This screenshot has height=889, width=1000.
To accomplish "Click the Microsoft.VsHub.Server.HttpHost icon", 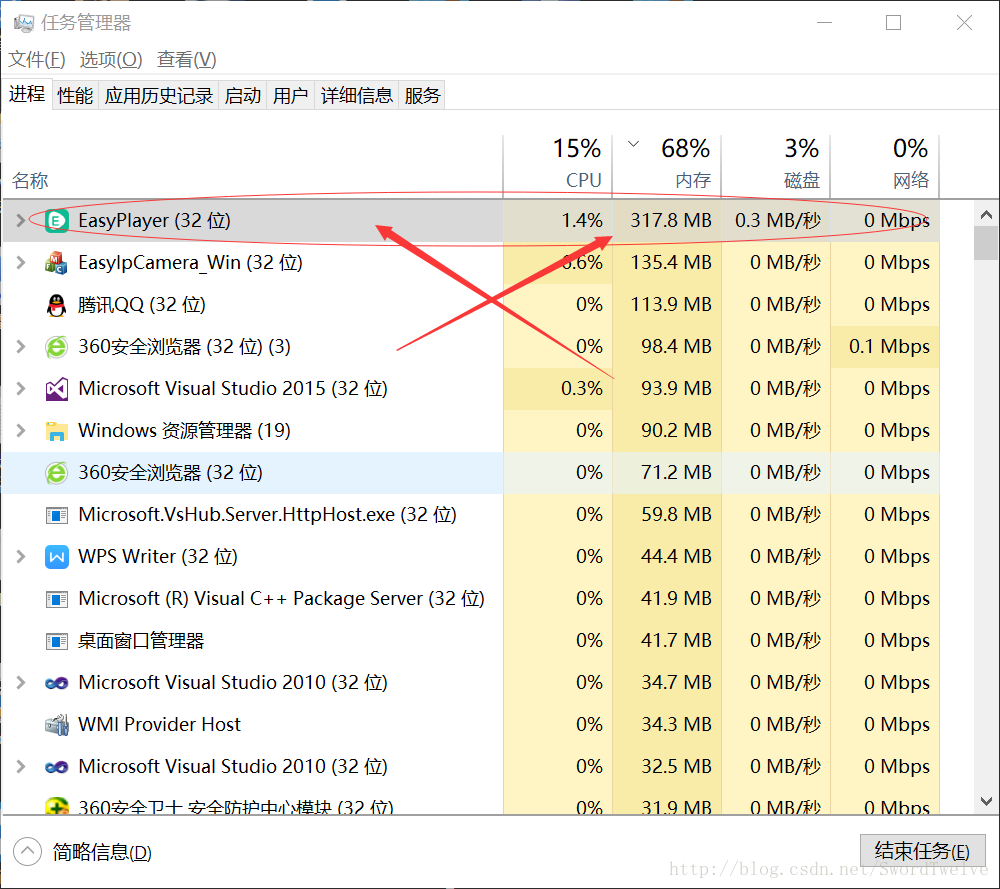I will pos(57,515).
